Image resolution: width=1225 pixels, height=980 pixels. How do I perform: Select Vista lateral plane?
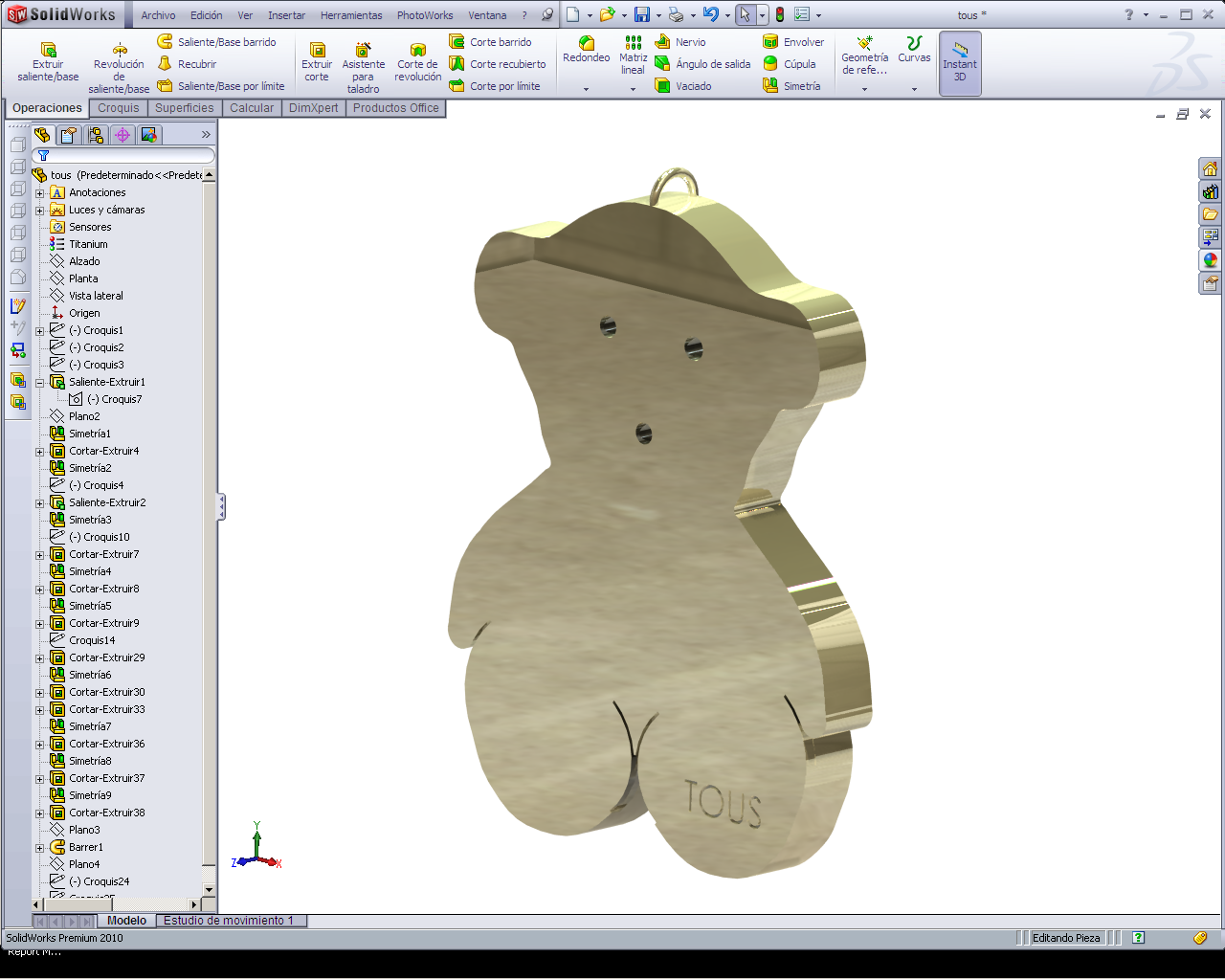tap(87, 296)
